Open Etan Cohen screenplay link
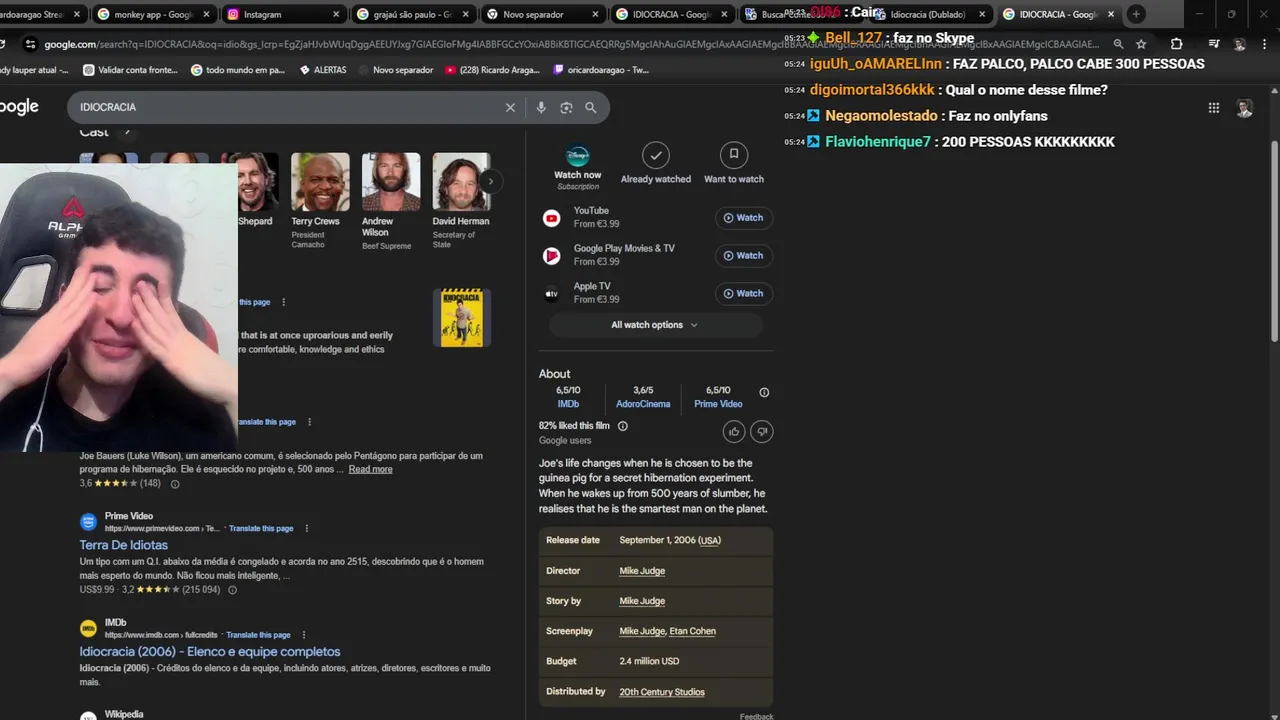Image resolution: width=1280 pixels, height=720 pixels. (x=693, y=631)
